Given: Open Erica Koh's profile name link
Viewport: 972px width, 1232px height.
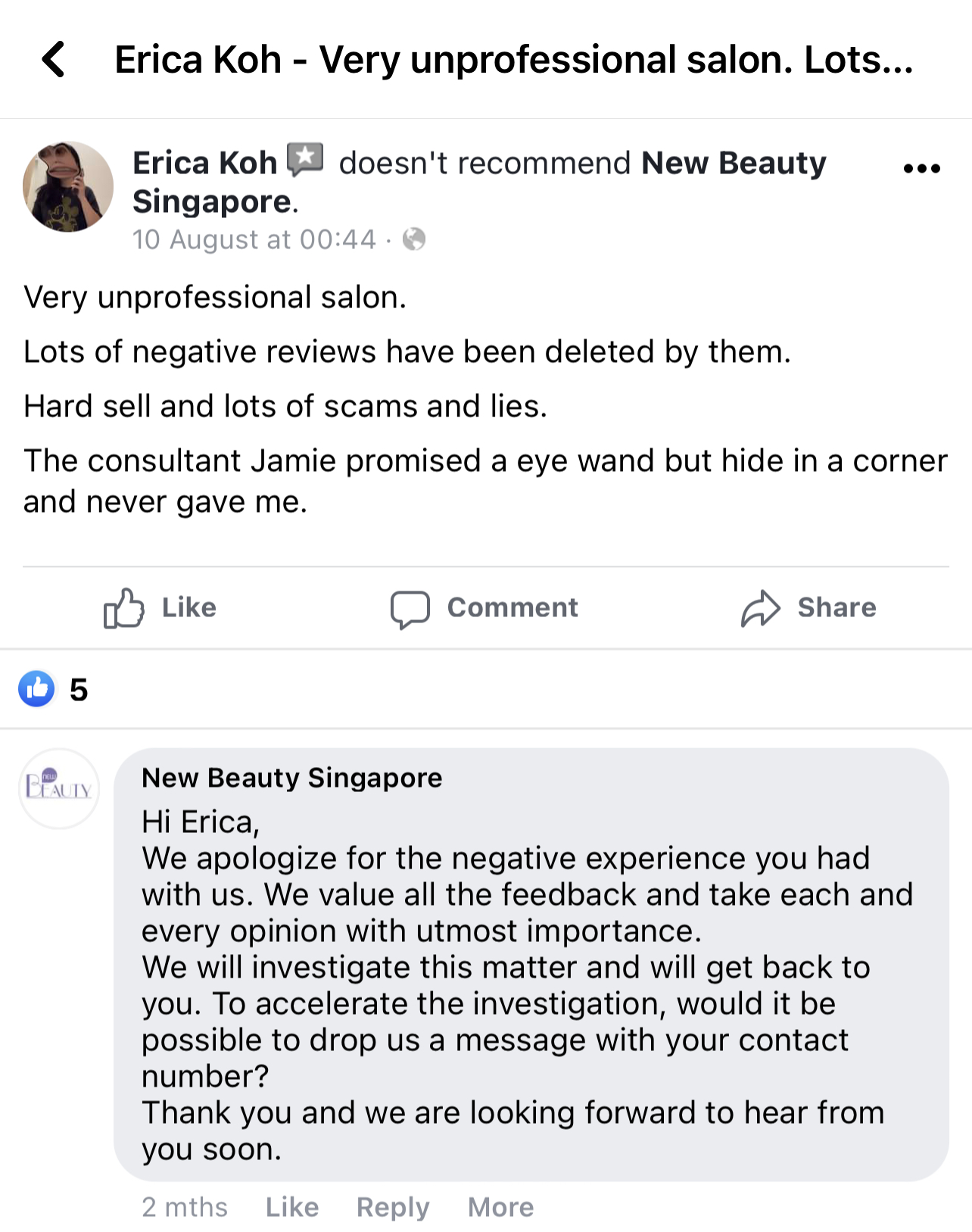Looking at the screenshot, I should tap(204, 163).
